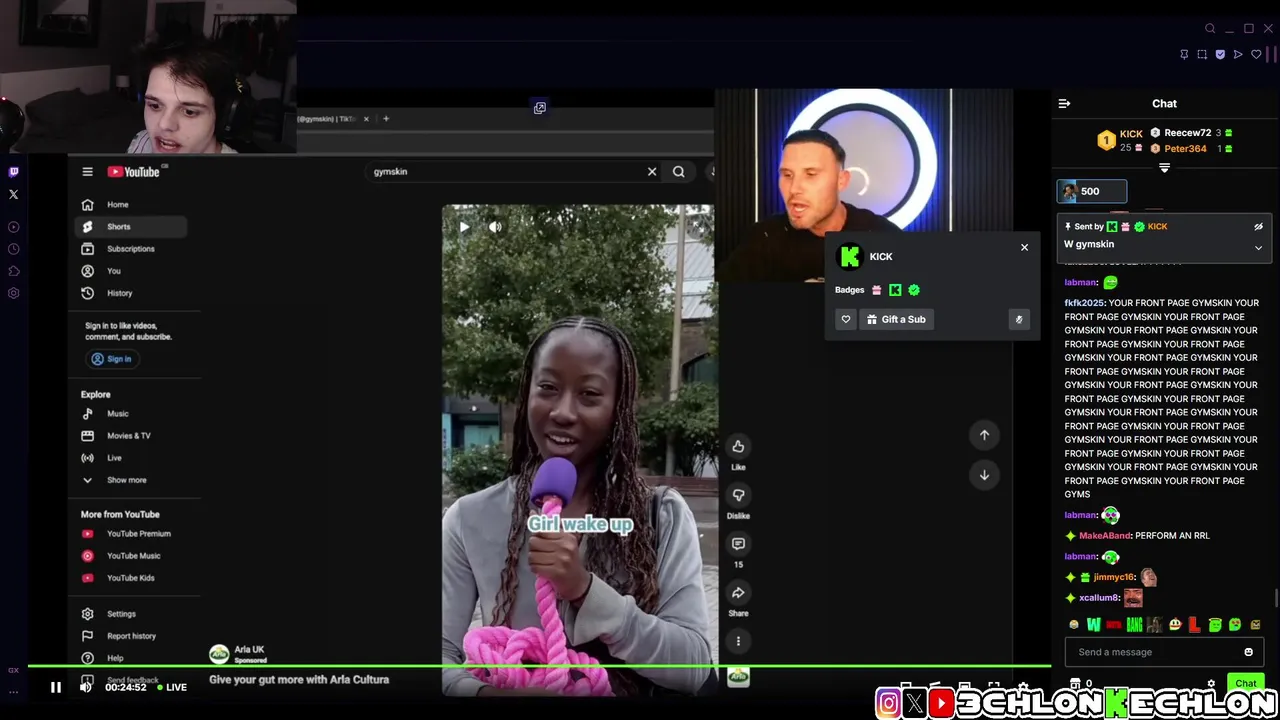The image size is (1280, 720).
Task: Click the YouTube Sign in button
Action: (x=111, y=359)
